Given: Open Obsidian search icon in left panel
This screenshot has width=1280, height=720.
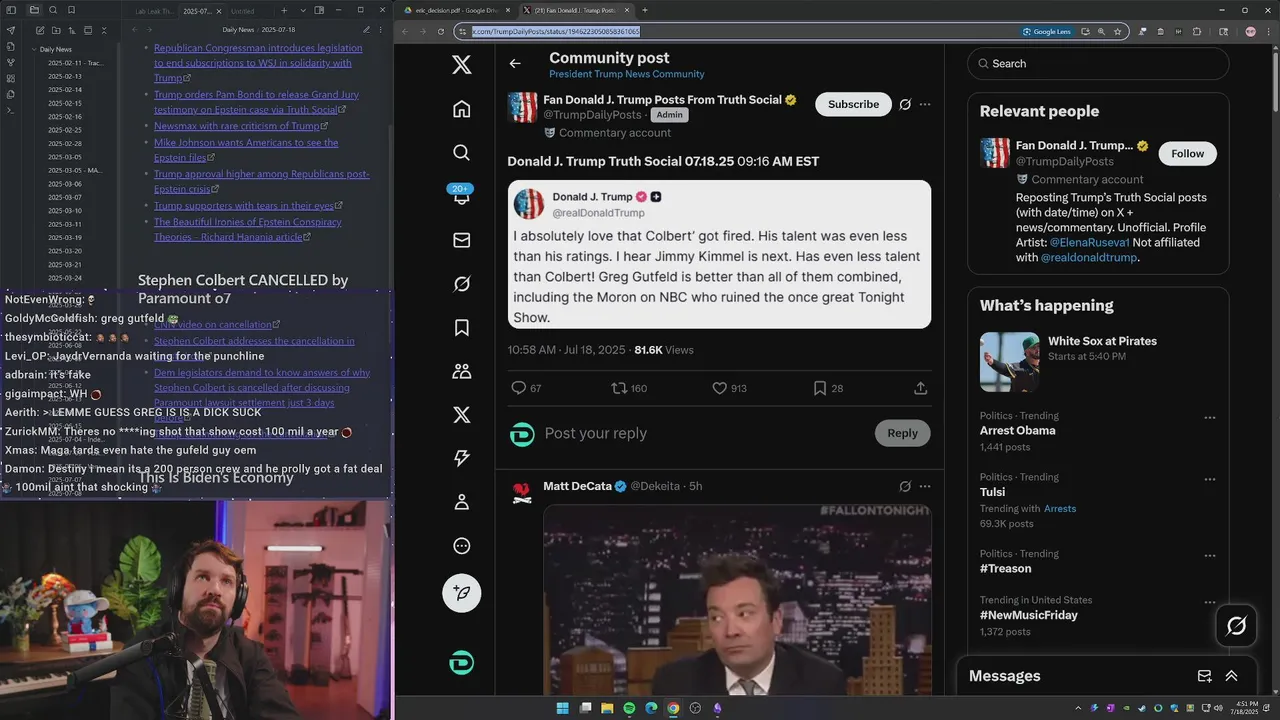Looking at the screenshot, I should point(53,10).
